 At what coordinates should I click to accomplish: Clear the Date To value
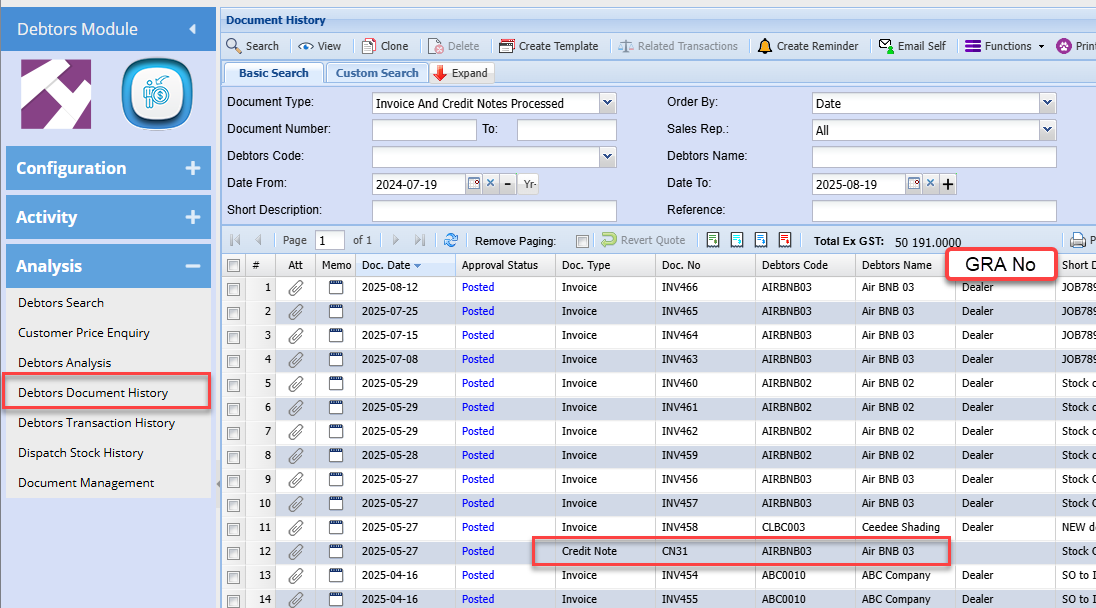[930, 184]
